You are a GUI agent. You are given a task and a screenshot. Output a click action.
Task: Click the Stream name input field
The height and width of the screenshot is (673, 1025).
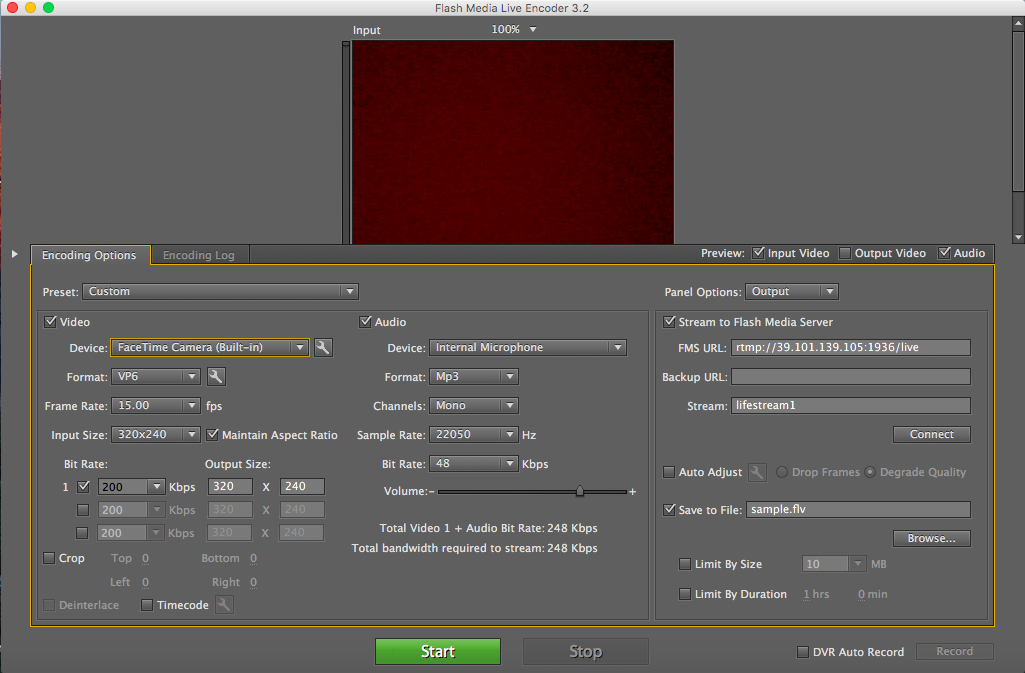pos(850,406)
